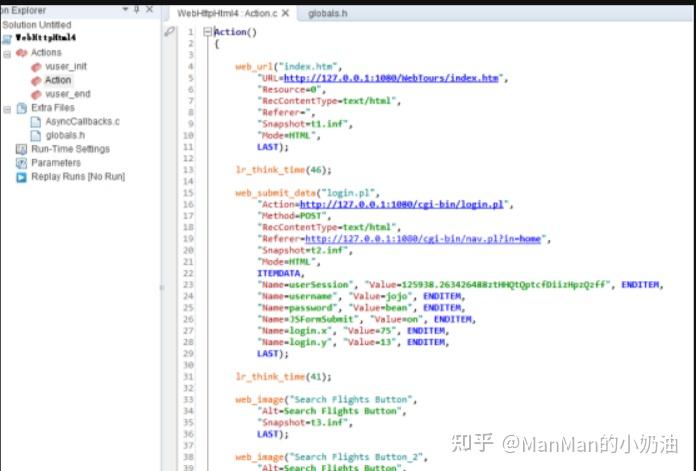Click the vuser_end action icon
This screenshot has width=696, height=471.
pos(36,95)
